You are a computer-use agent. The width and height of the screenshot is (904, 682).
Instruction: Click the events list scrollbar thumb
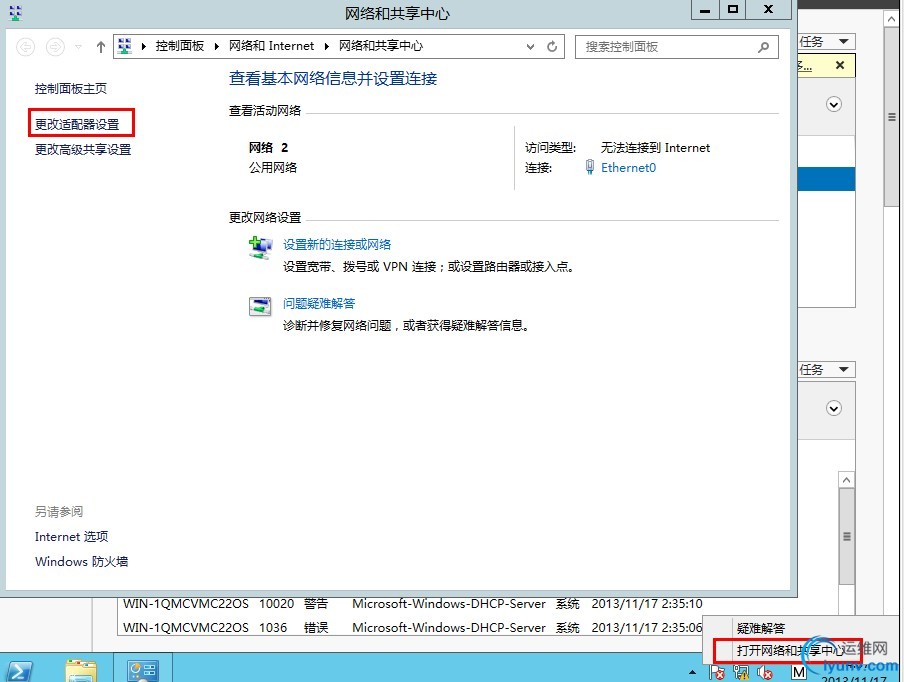click(x=846, y=536)
